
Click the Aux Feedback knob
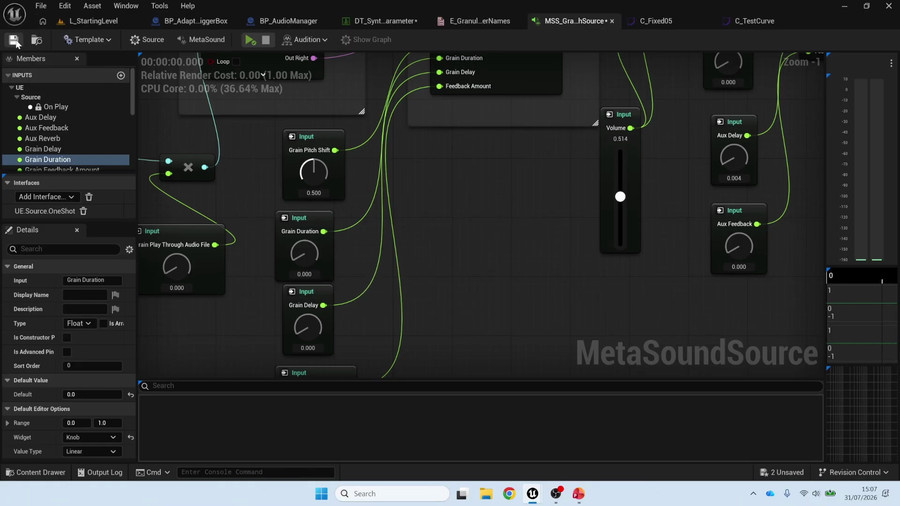pyautogui.click(x=739, y=246)
